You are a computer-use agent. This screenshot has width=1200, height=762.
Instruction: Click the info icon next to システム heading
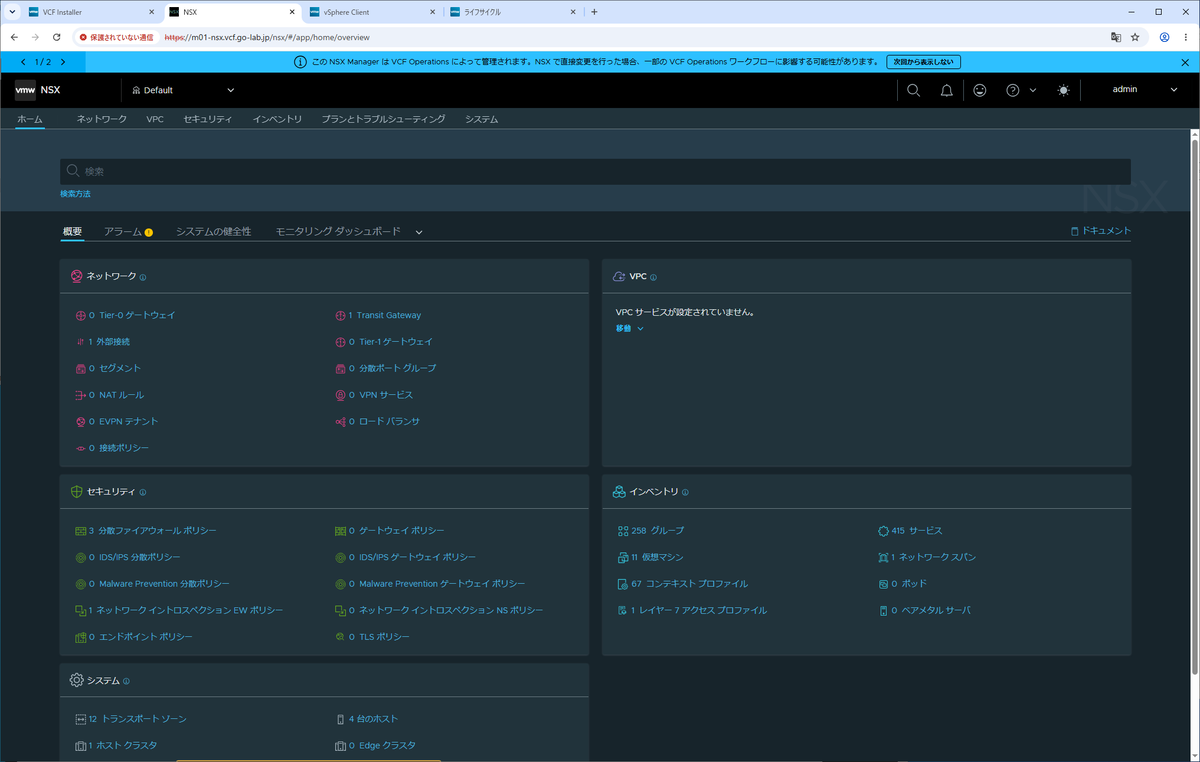point(126,681)
